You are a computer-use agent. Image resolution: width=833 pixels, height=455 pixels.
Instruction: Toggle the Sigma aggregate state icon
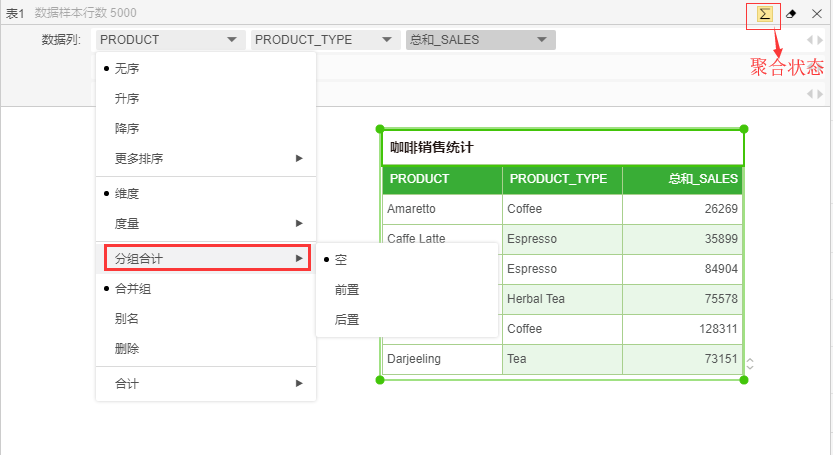(x=765, y=14)
